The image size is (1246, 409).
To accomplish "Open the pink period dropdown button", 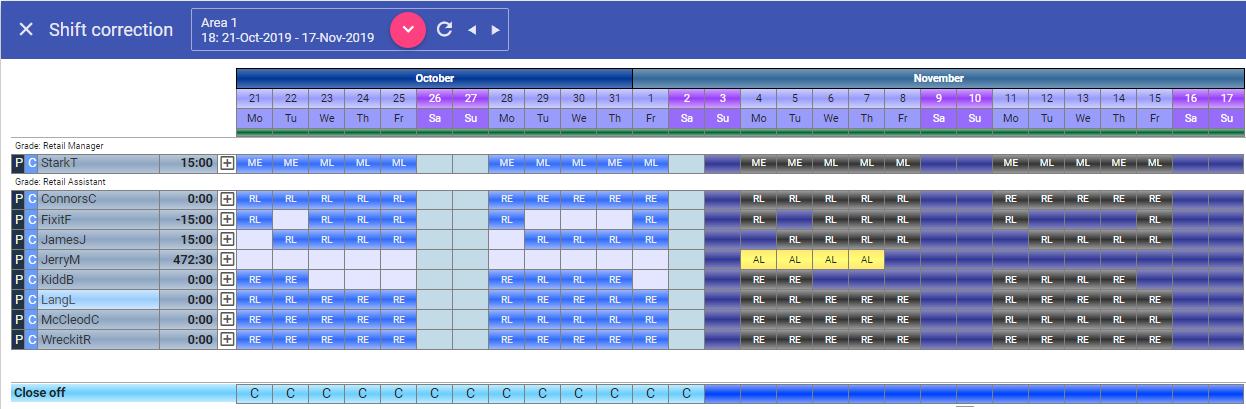I will [x=408, y=29].
